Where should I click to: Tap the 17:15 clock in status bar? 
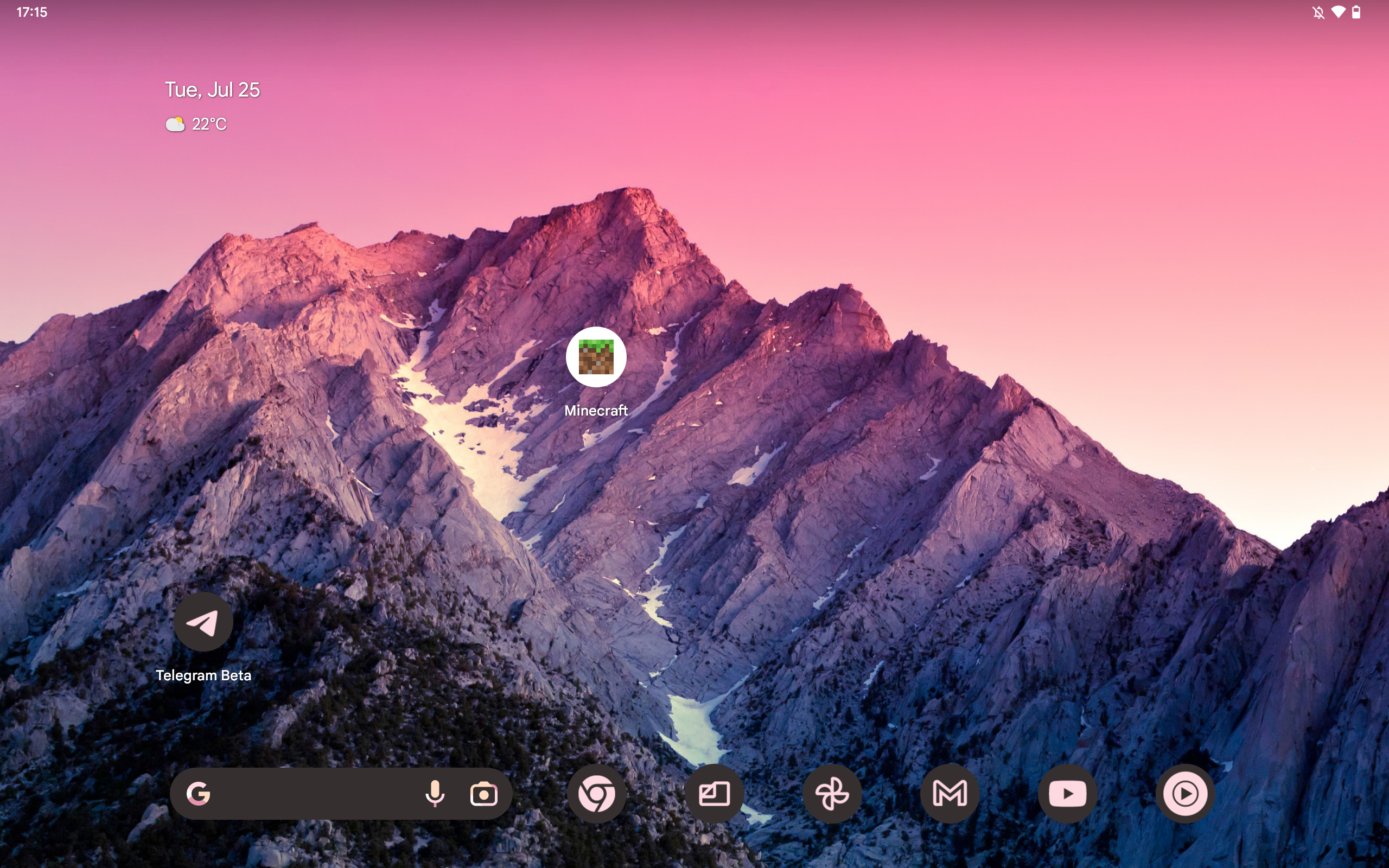pyautogui.click(x=31, y=12)
